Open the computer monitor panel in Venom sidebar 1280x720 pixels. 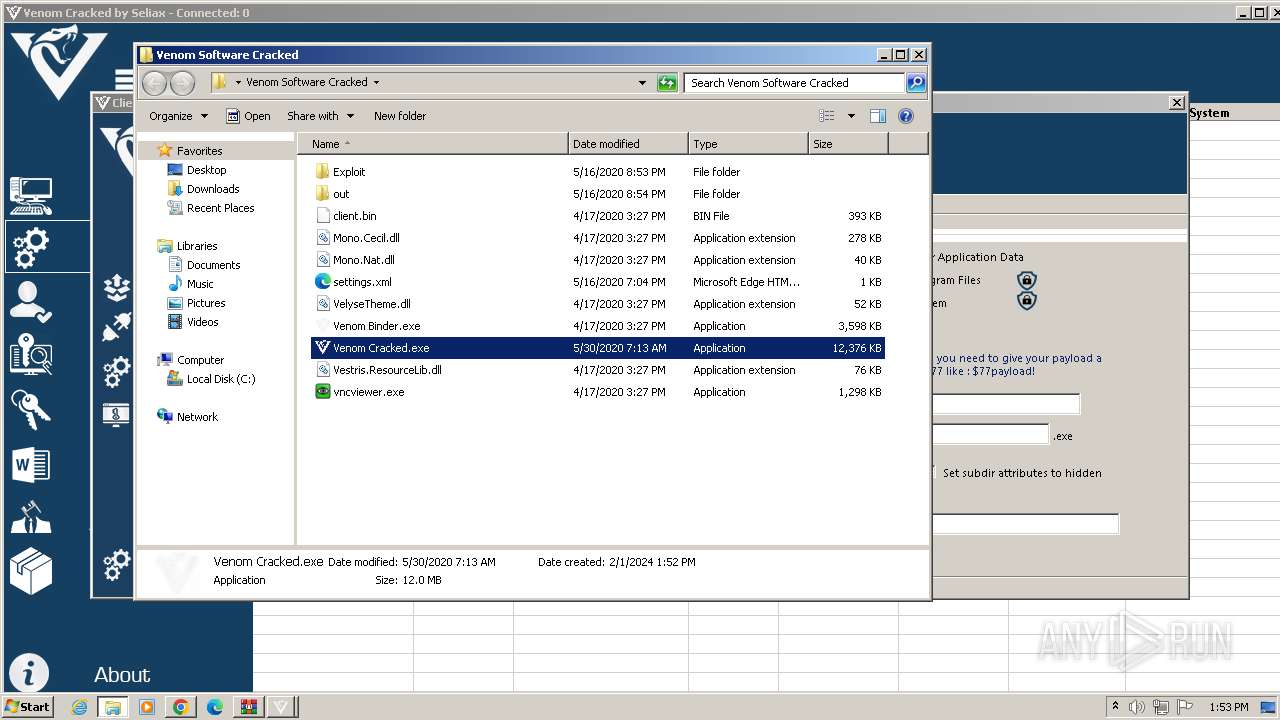(31, 196)
